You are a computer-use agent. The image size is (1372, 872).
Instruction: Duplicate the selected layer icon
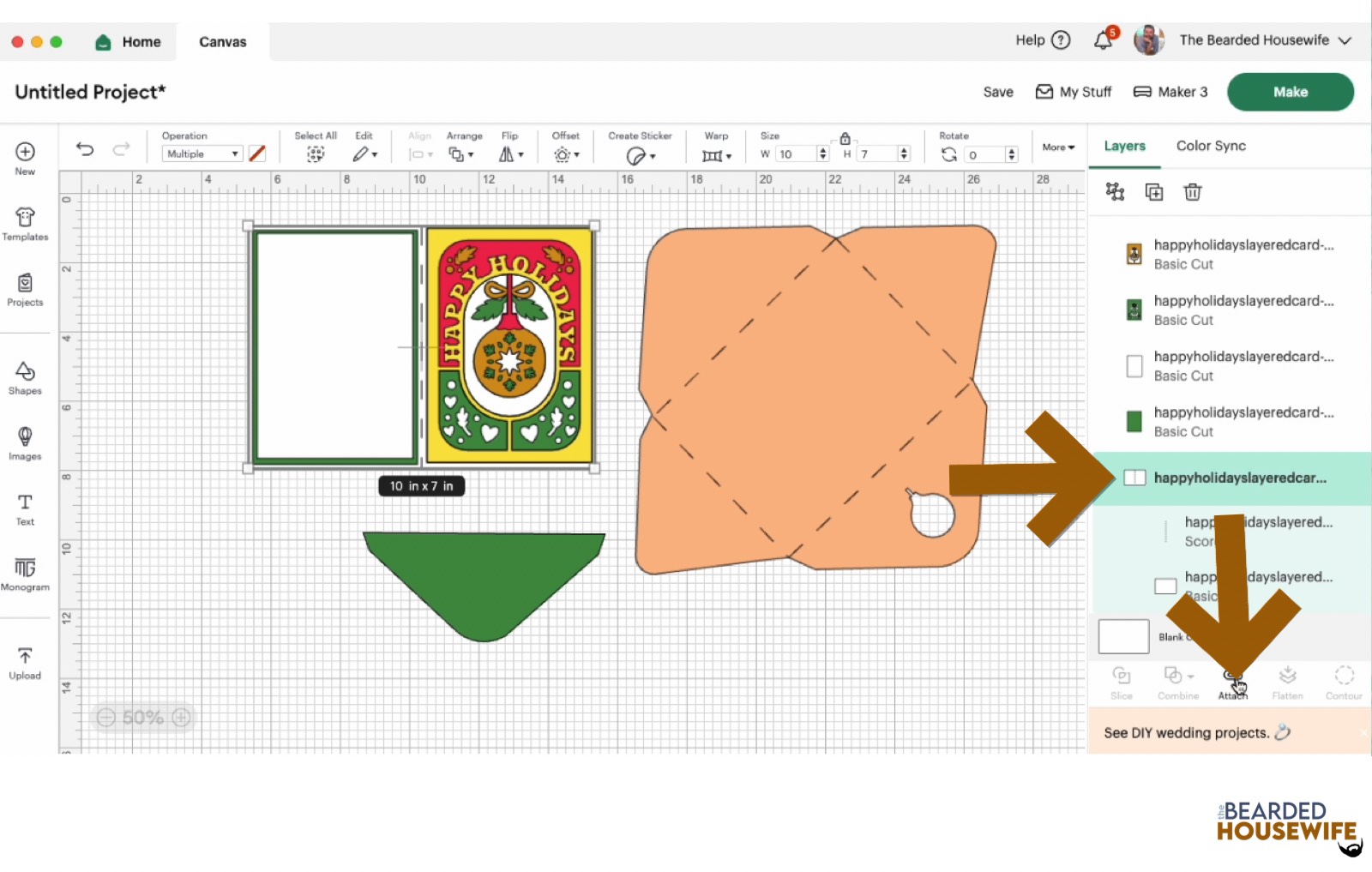pos(1154,192)
